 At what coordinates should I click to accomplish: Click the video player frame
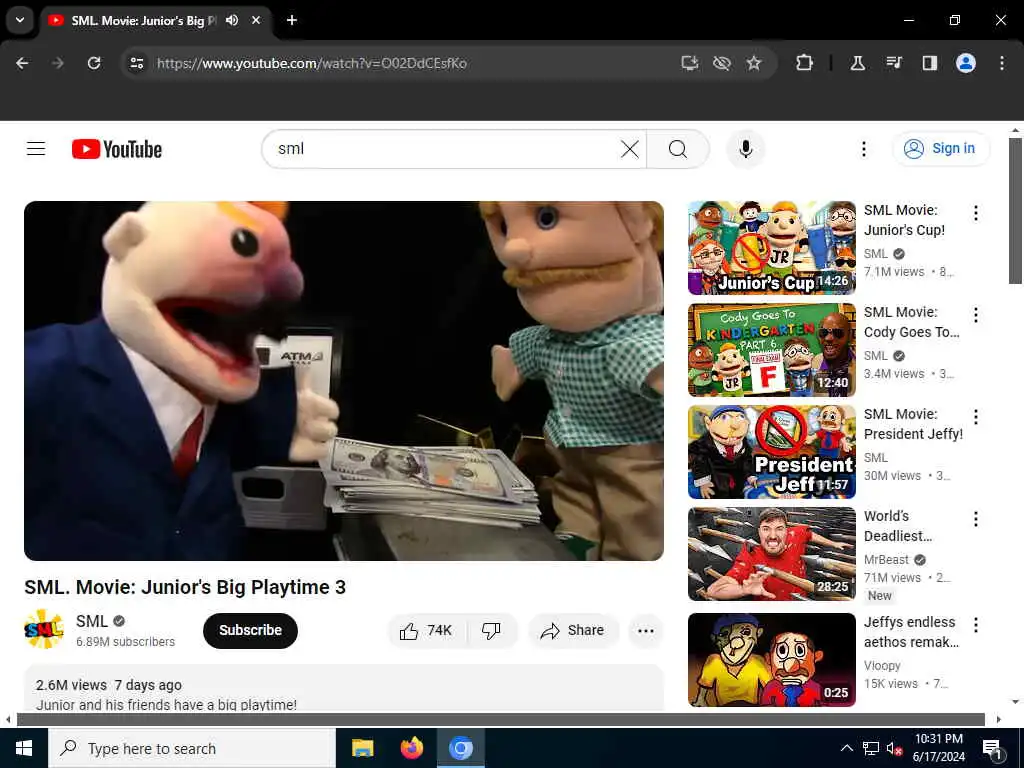[344, 381]
